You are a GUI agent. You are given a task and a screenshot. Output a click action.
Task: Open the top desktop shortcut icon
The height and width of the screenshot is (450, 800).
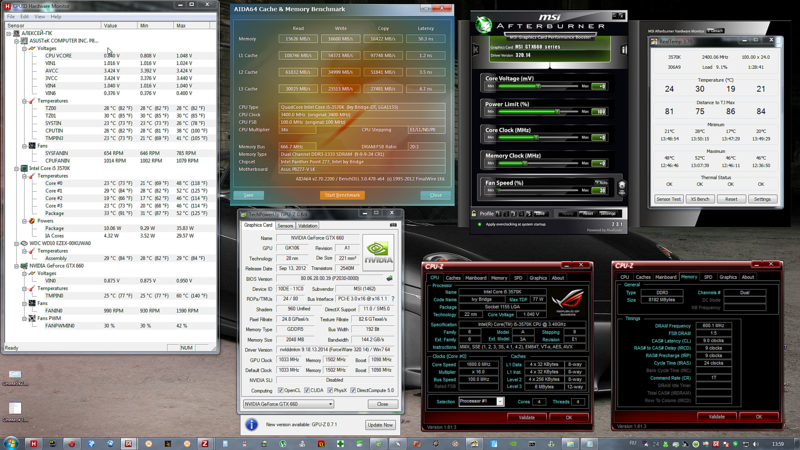tap(15, 374)
